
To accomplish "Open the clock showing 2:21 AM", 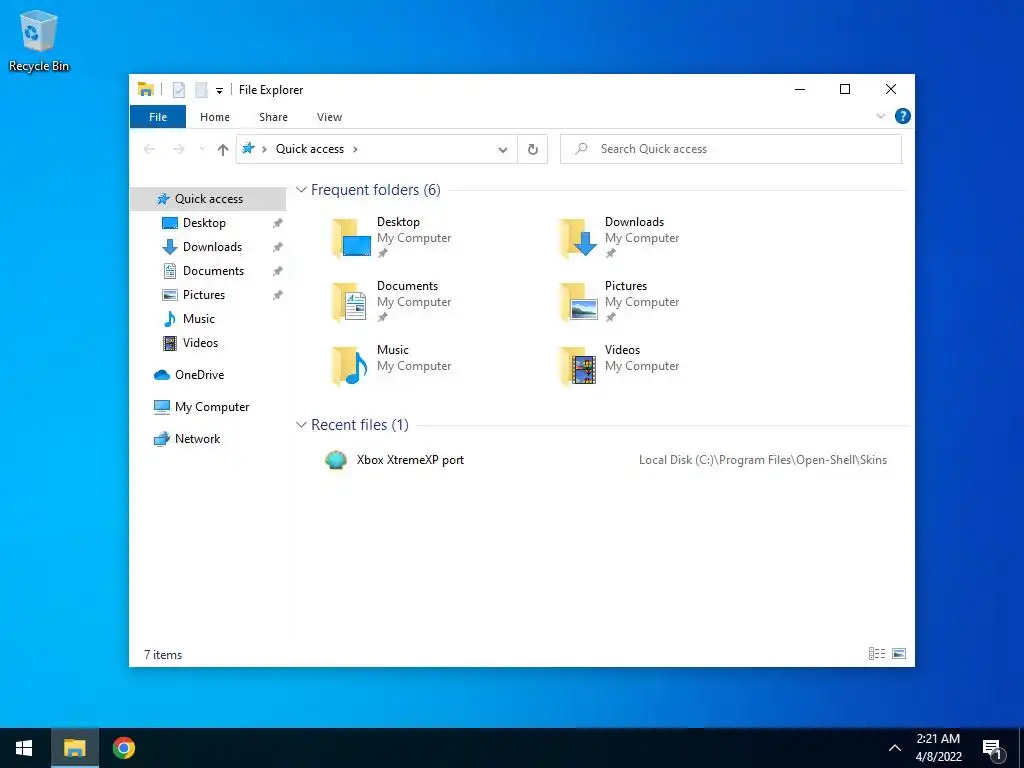I will pos(938,748).
